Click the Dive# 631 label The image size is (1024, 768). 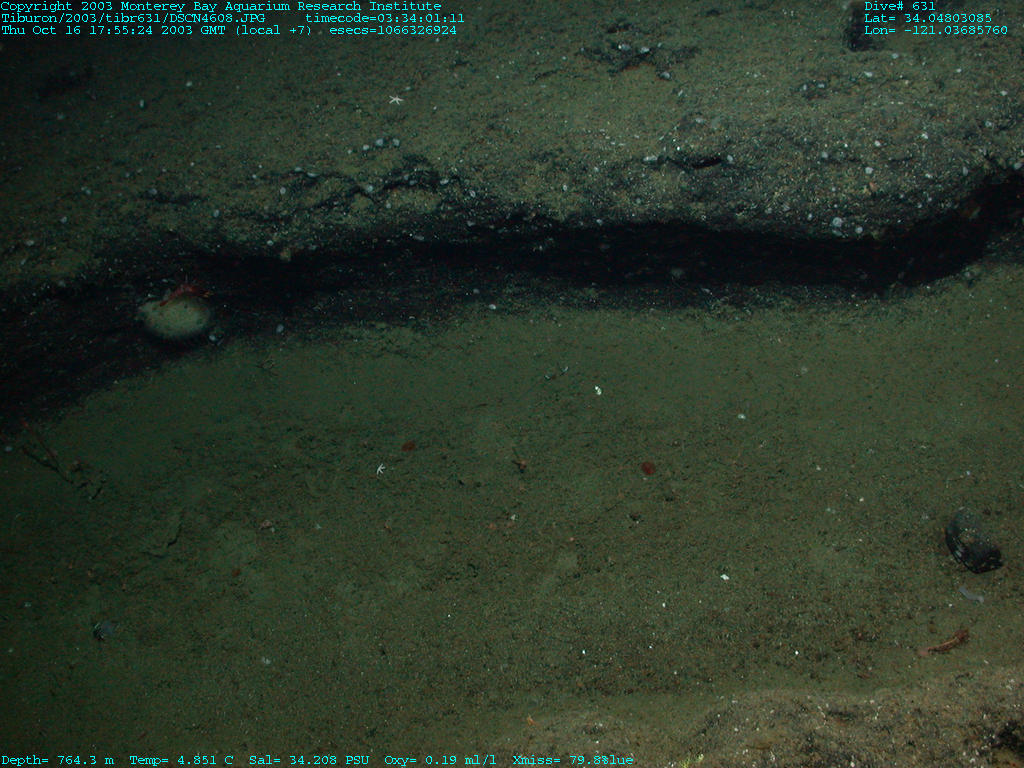click(899, 6)
